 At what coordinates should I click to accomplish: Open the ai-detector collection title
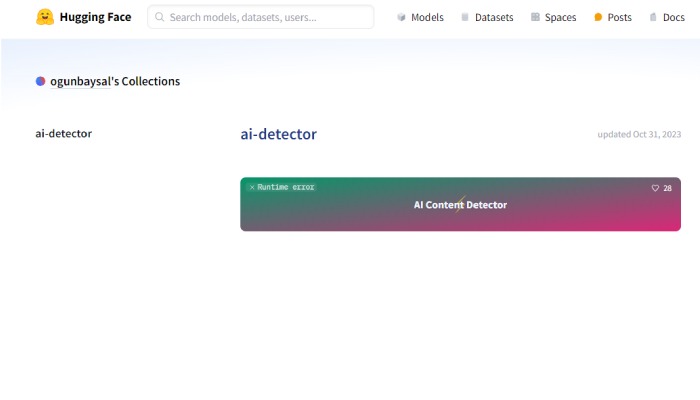tap(279, 134)
